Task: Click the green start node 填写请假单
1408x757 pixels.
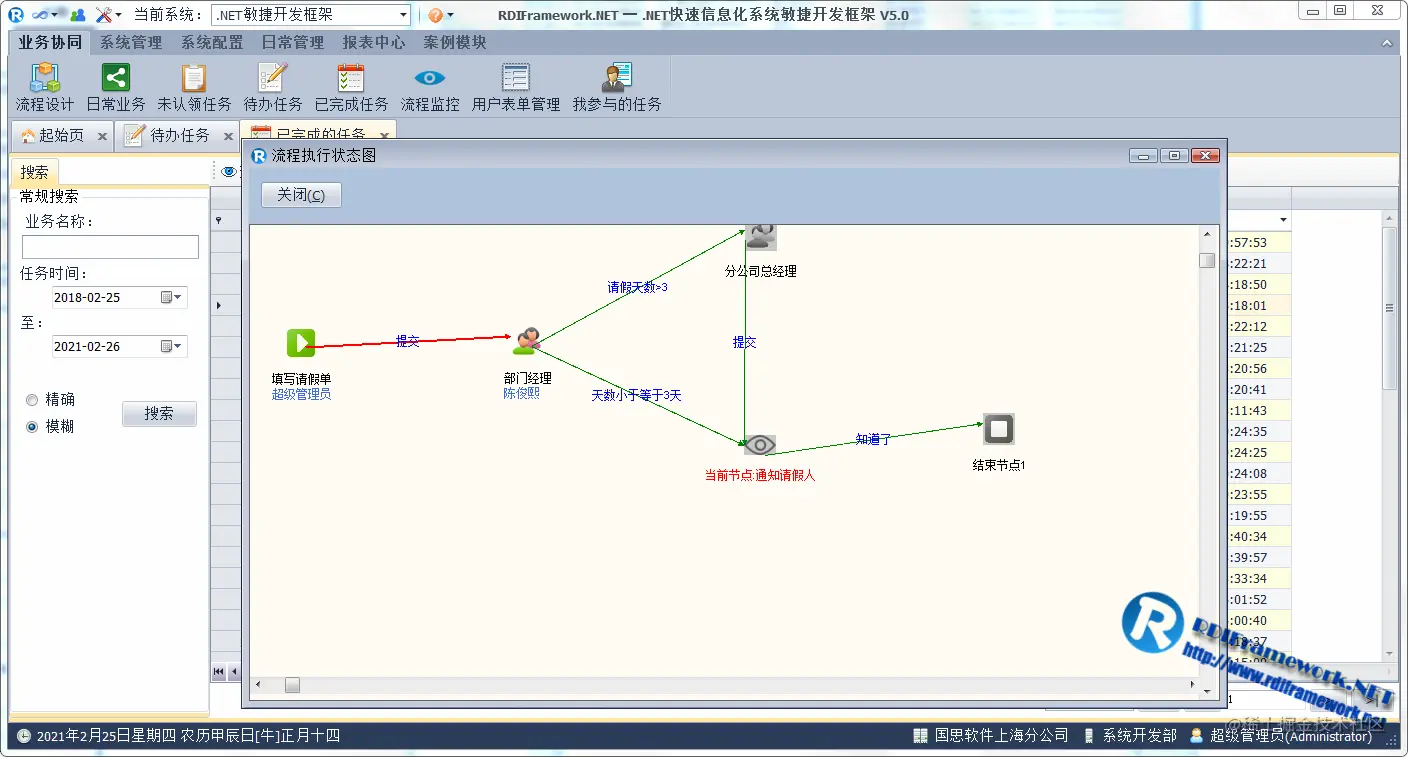Action: [301, 343]
